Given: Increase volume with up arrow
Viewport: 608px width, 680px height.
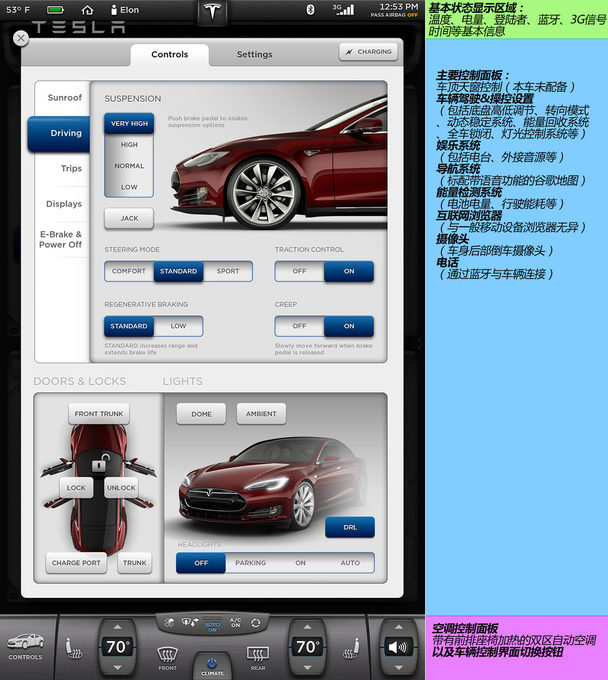Looking at the screenshot, I should pos(398,627).
